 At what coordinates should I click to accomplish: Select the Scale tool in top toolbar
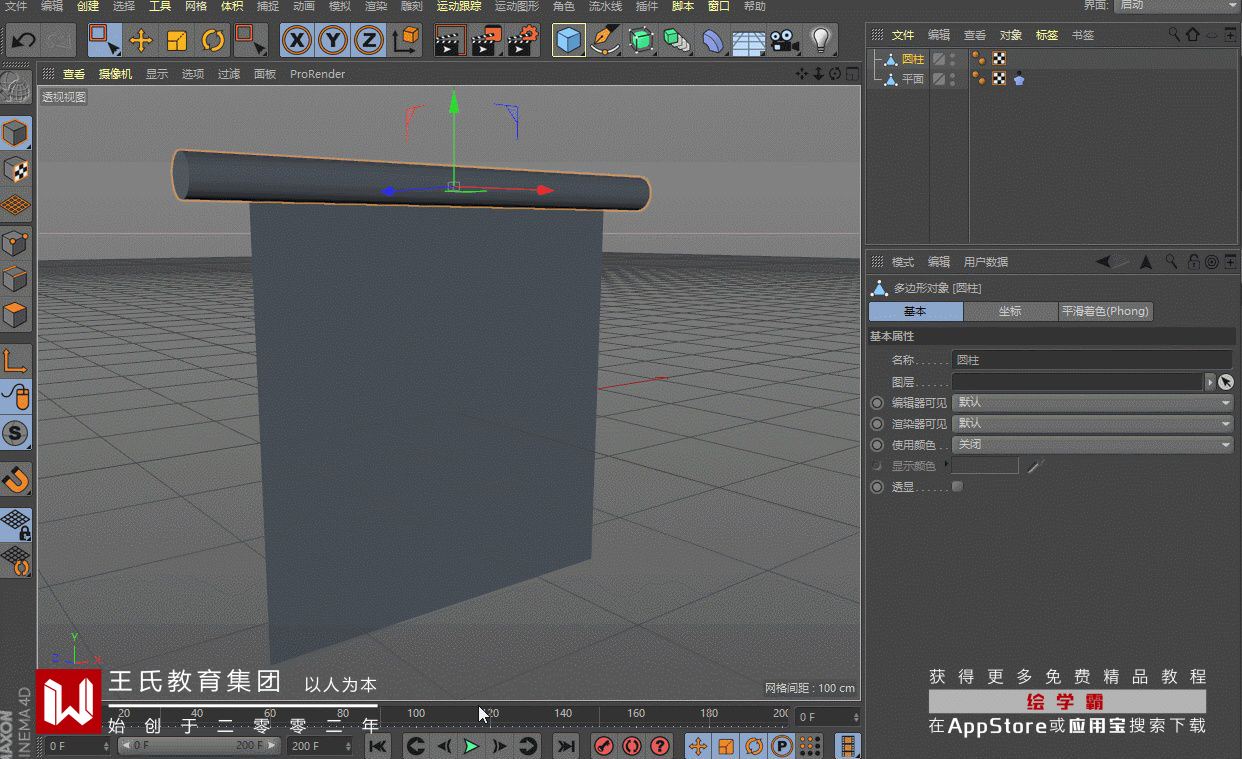177,41
